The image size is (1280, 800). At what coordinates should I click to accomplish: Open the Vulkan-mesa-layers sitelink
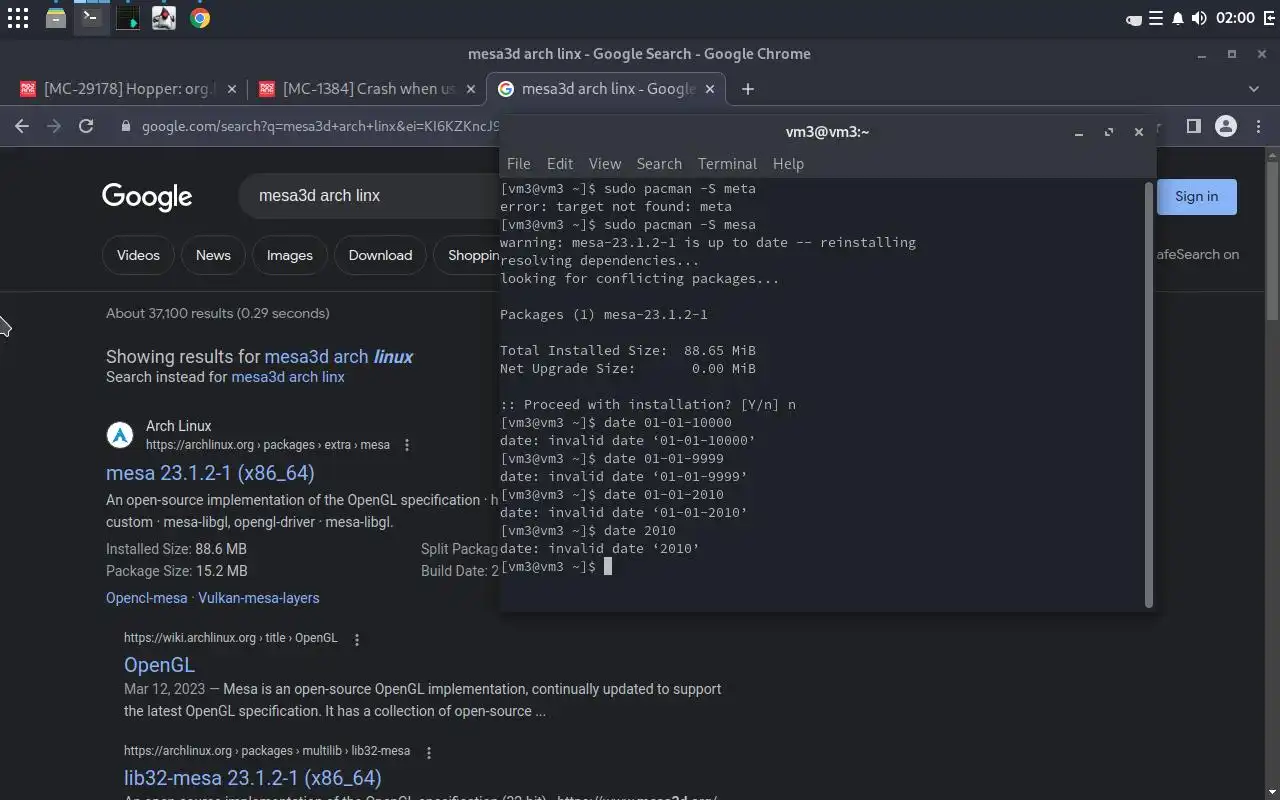pos(259,598)
